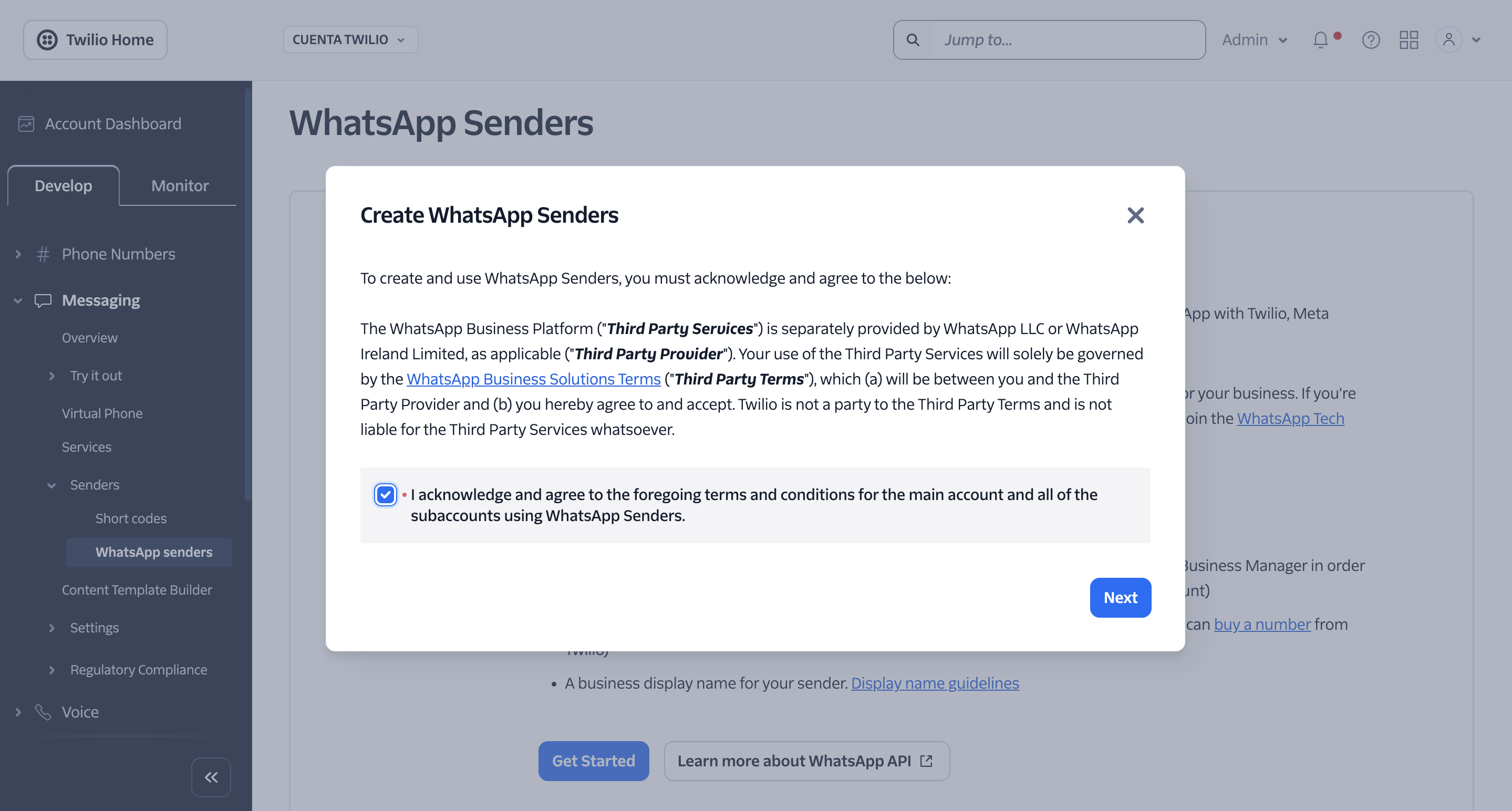
Task: Open the products grid icon
Action: [1409, 40]
